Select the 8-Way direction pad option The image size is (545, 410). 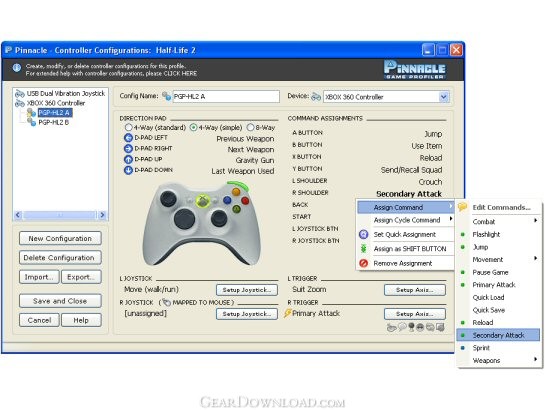click(x=250, y=128)
